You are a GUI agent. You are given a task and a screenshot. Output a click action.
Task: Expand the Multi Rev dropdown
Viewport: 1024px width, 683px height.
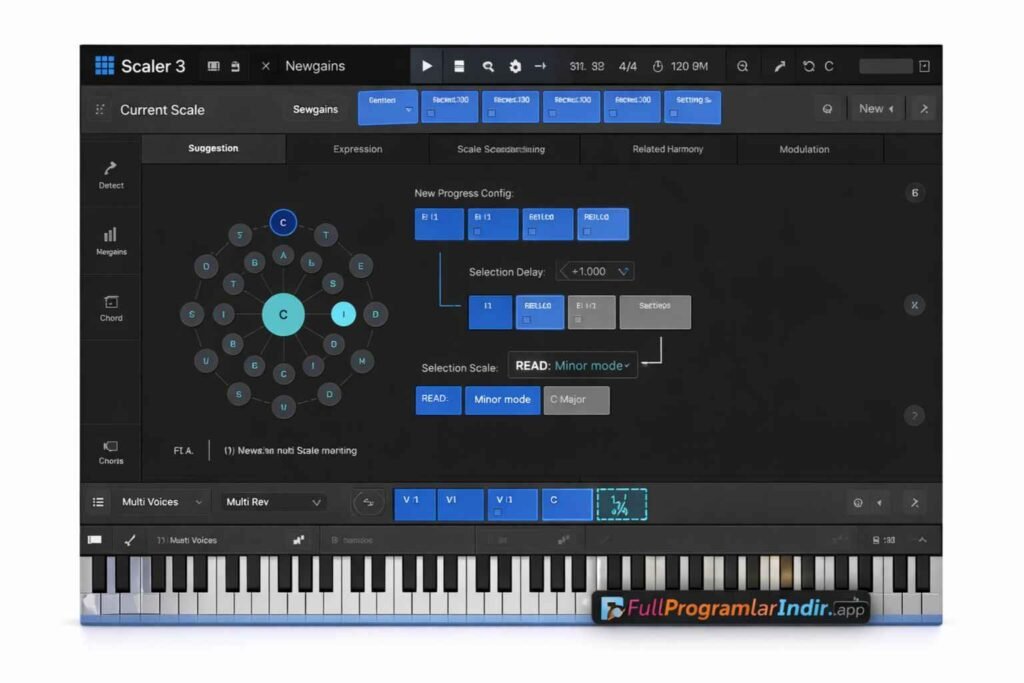click(x=272, y=502)
